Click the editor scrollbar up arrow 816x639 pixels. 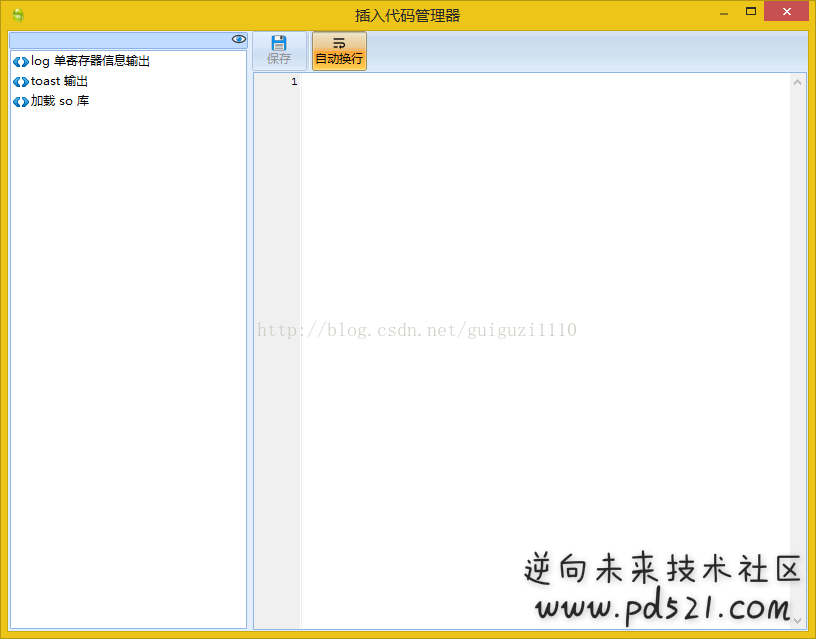click(x=797, y=82)
